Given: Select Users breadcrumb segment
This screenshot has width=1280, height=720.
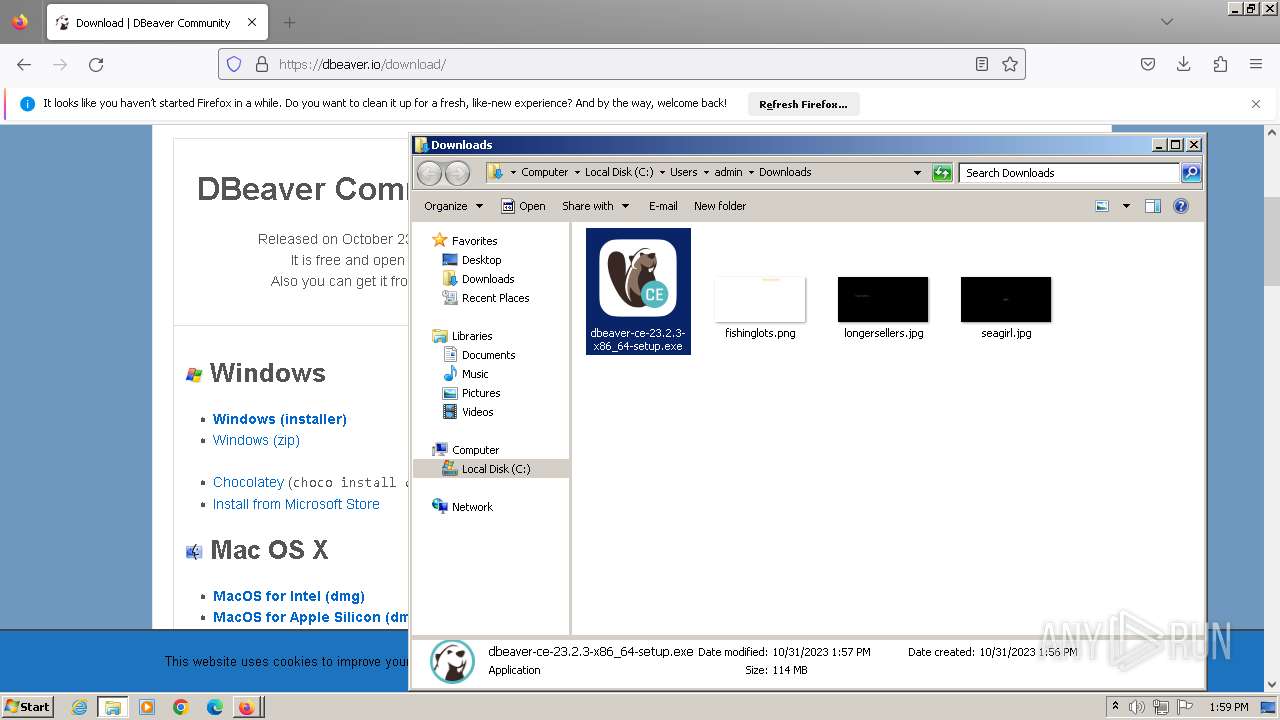Looking at the screenshot, I should (x=684, y=172).
